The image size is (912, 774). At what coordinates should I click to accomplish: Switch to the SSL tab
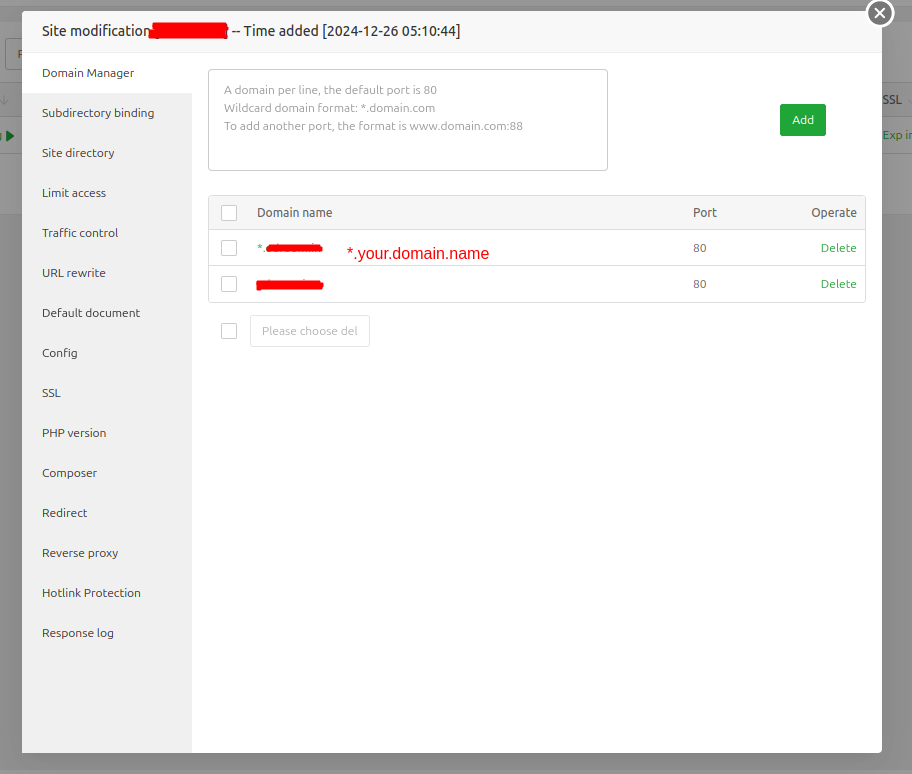52,393
